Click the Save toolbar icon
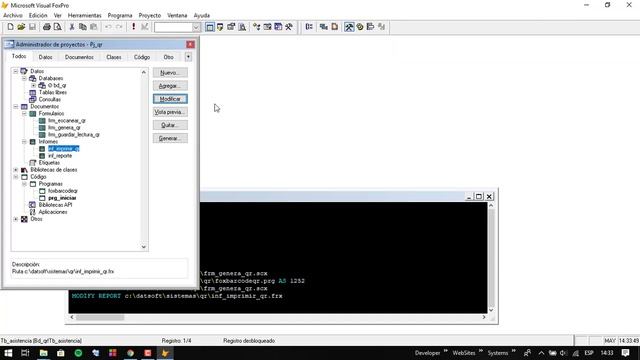 point(32,27)
